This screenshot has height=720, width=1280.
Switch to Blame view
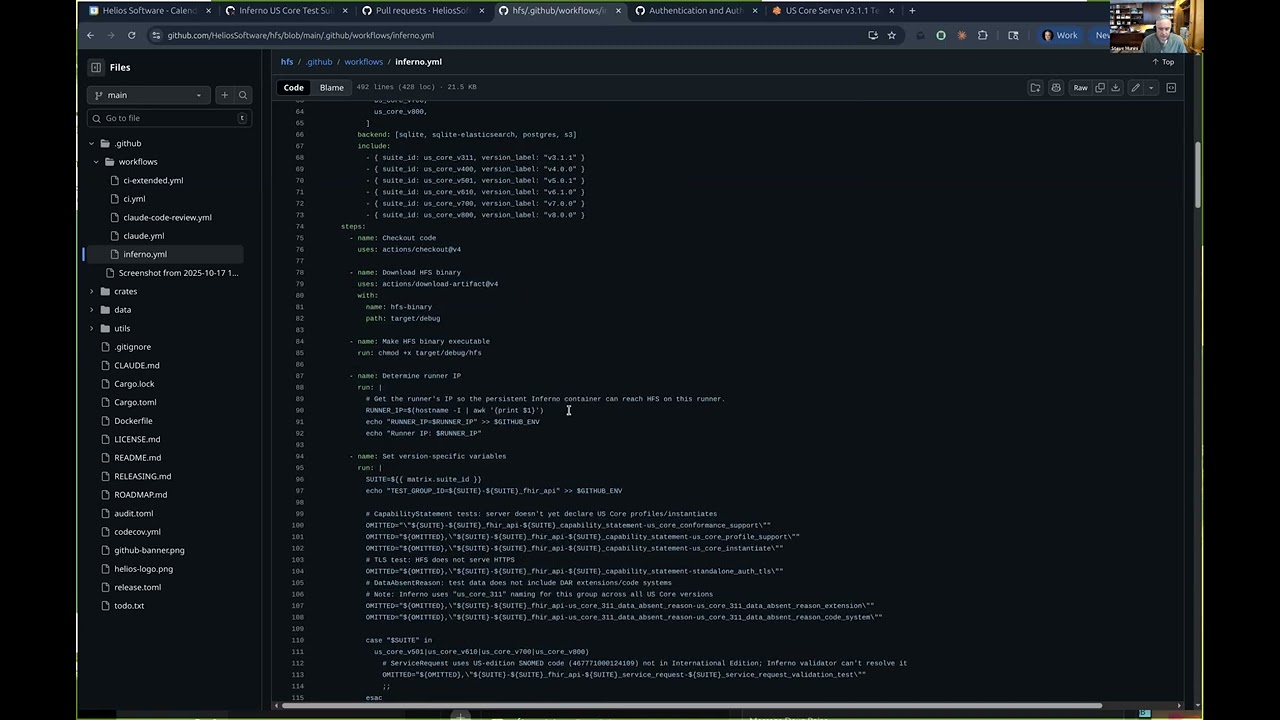pos(331,88)
